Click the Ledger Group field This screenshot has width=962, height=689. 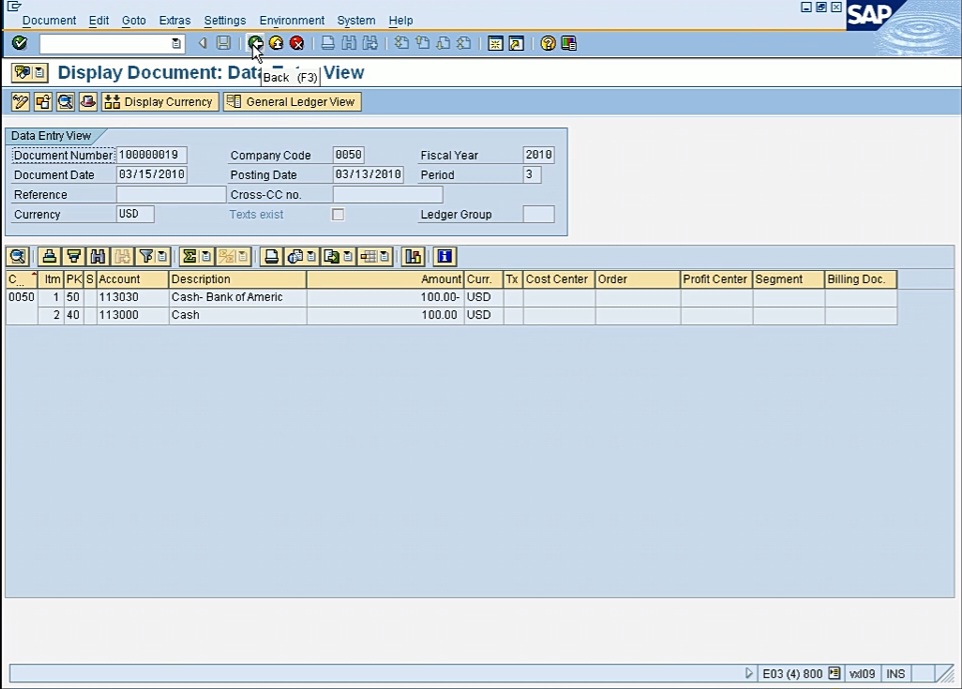point(539,214)
